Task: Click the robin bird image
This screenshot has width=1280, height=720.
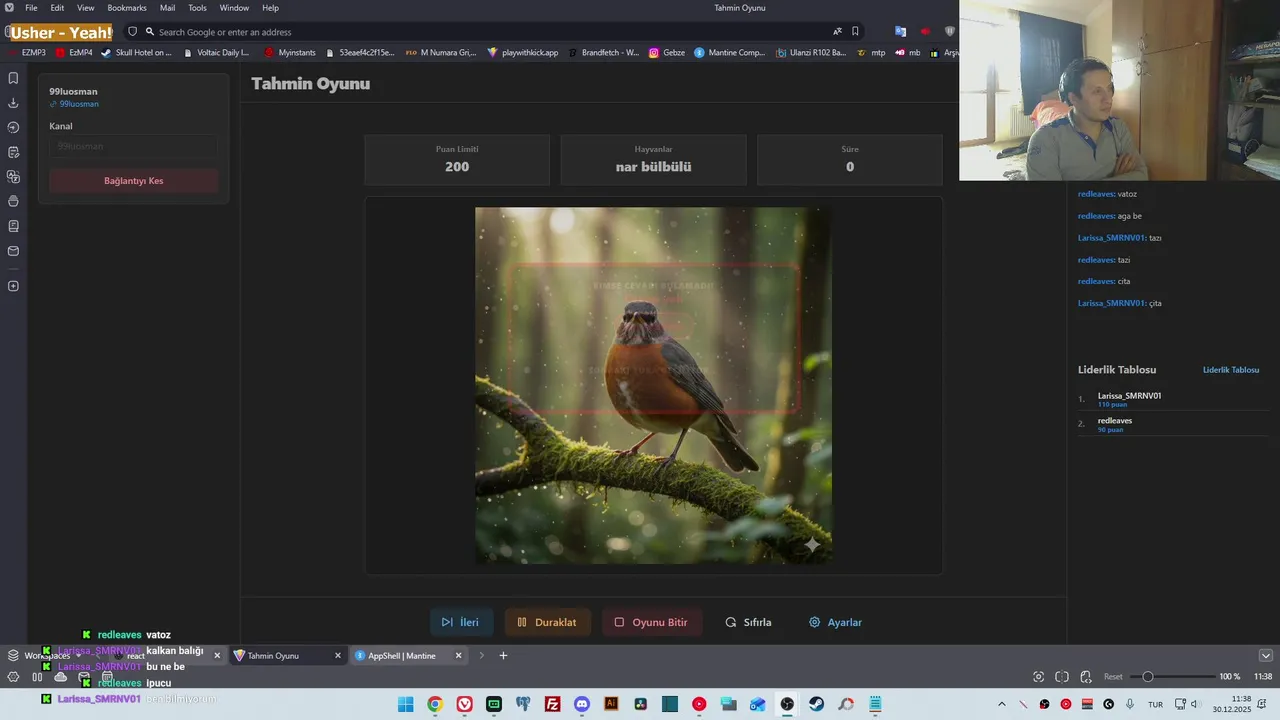Action: point(653,385)
